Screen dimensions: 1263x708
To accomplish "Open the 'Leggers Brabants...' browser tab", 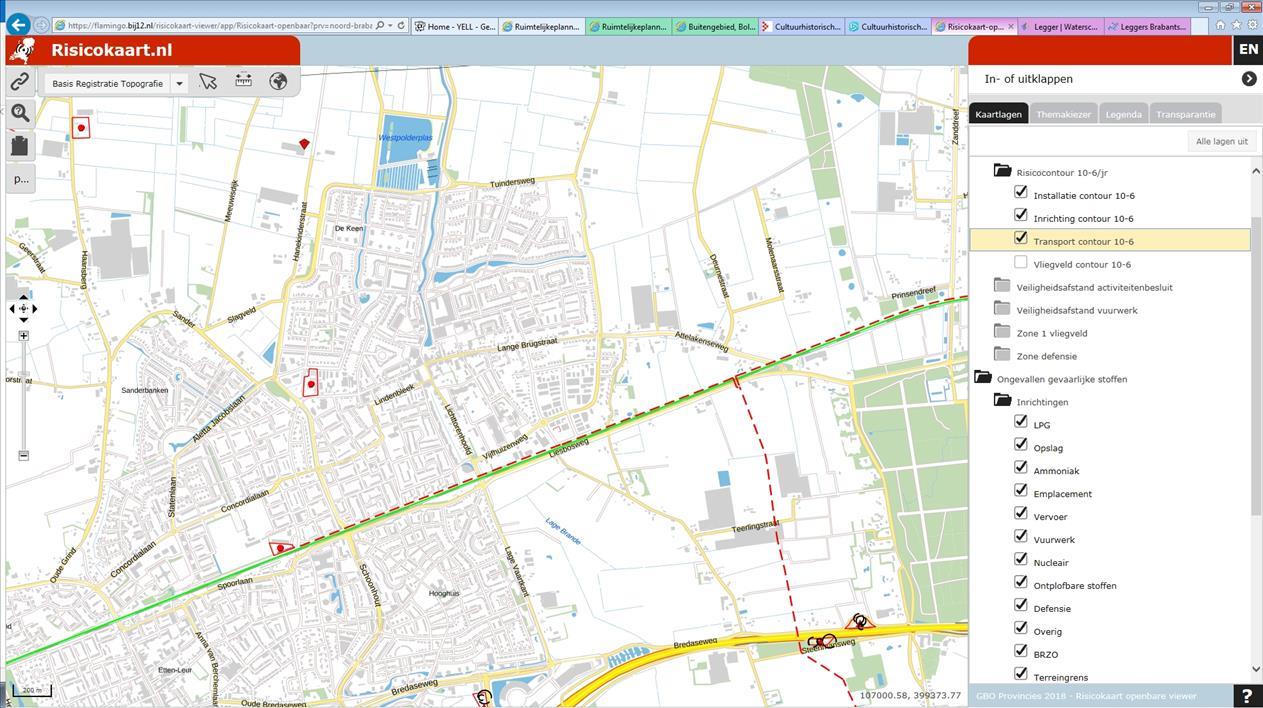I will pyautogui.click(x=1147, y=26).
